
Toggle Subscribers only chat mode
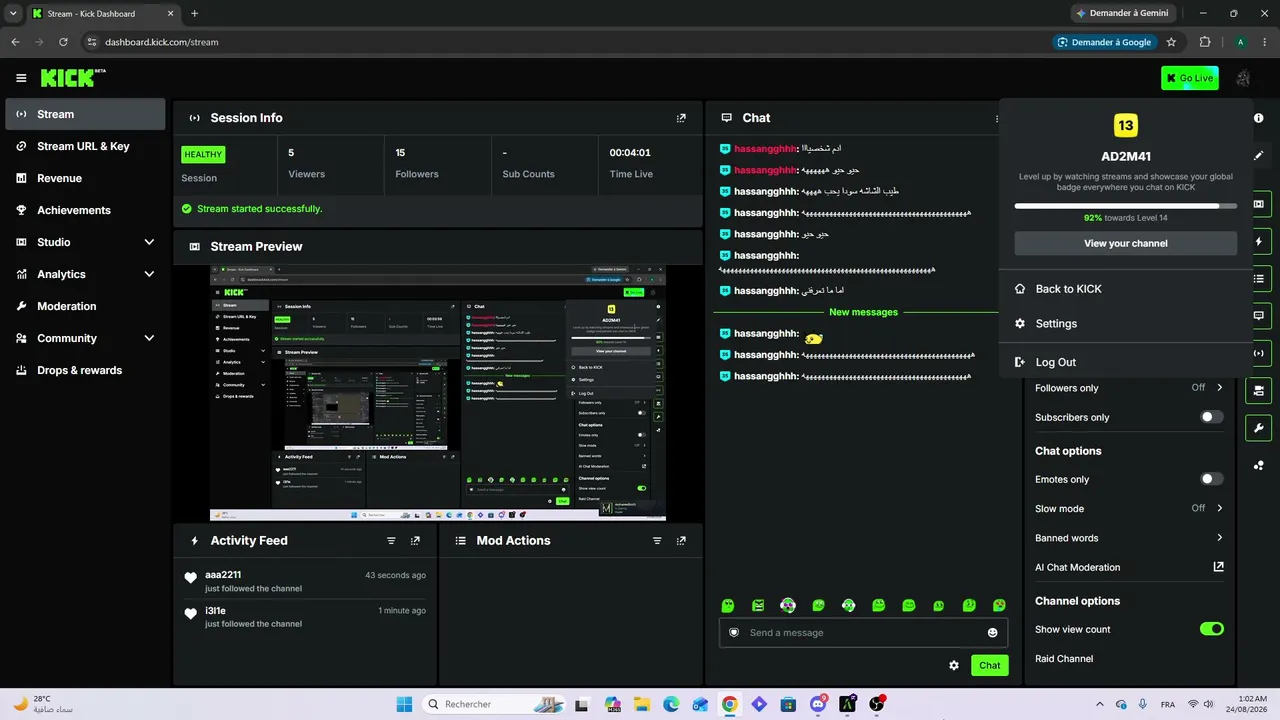[x=1211, y=417]
